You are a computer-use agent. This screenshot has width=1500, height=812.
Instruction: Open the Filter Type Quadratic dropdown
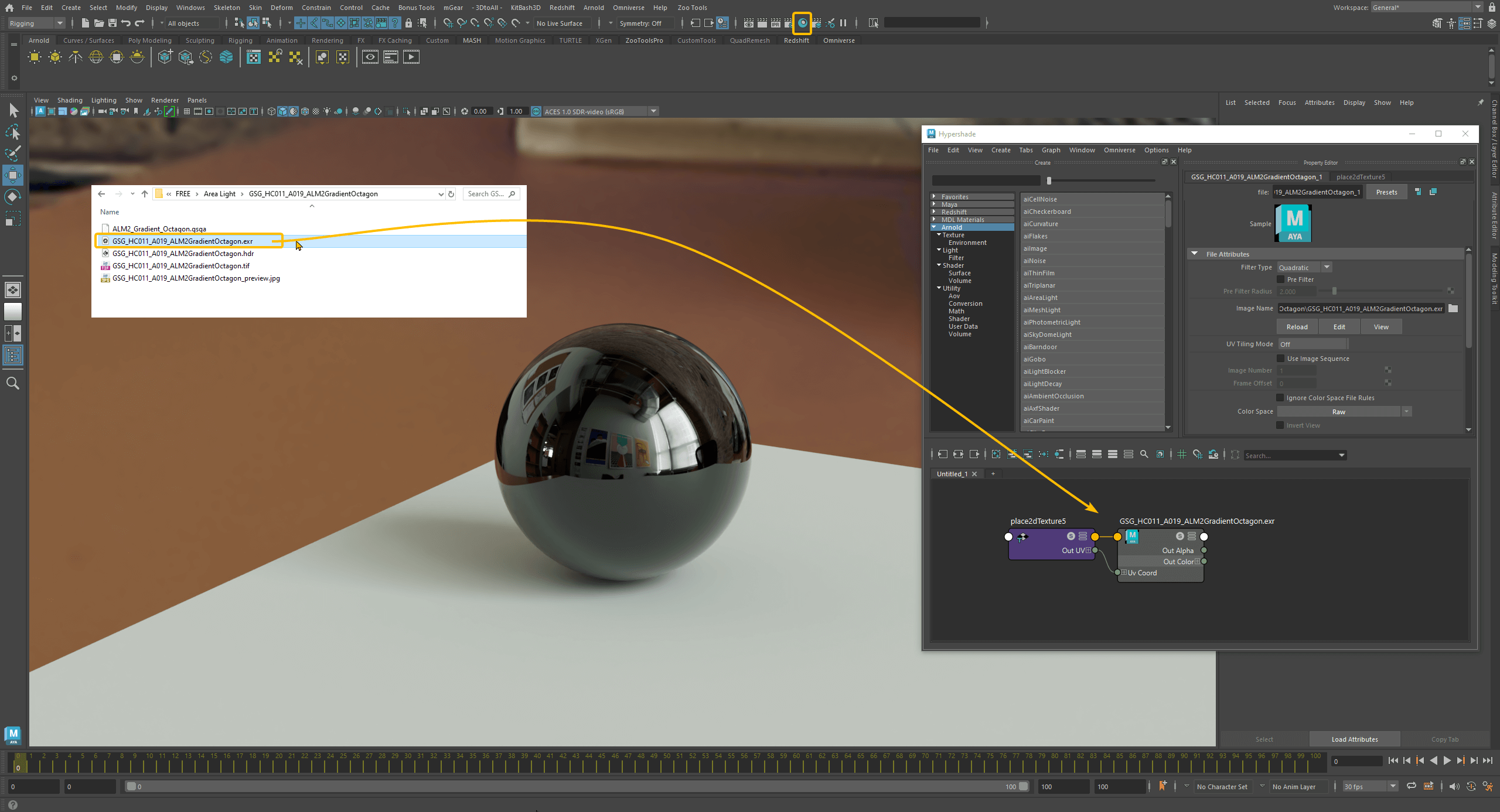(1305, 267)
